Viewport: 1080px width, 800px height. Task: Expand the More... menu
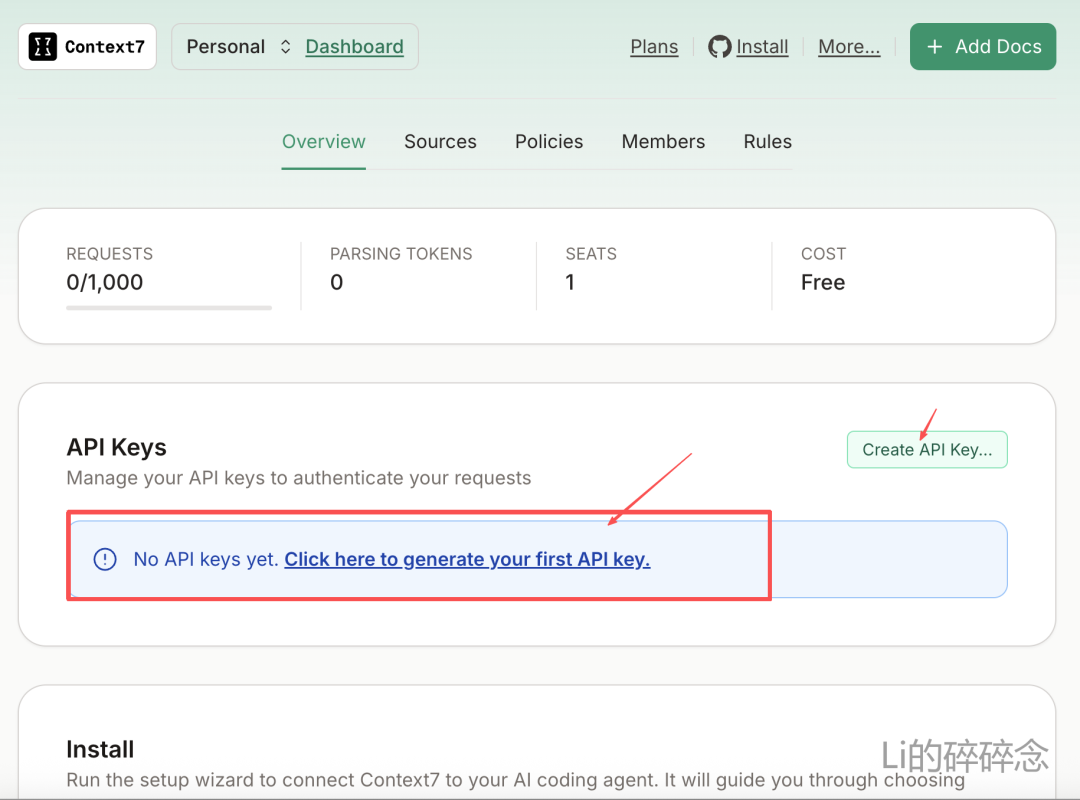pos(849,47)
